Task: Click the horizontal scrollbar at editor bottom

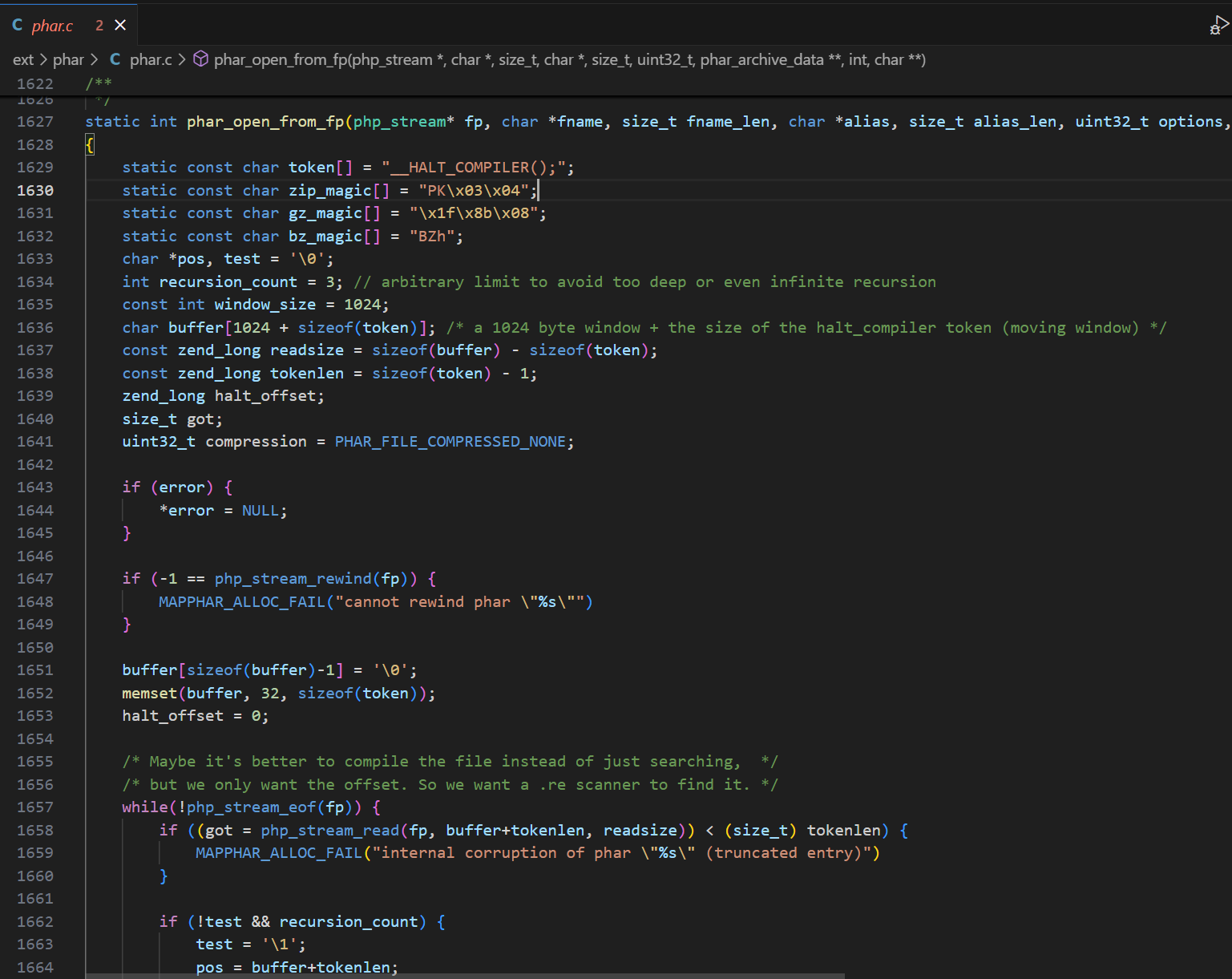Action: [x=465, y=976]
